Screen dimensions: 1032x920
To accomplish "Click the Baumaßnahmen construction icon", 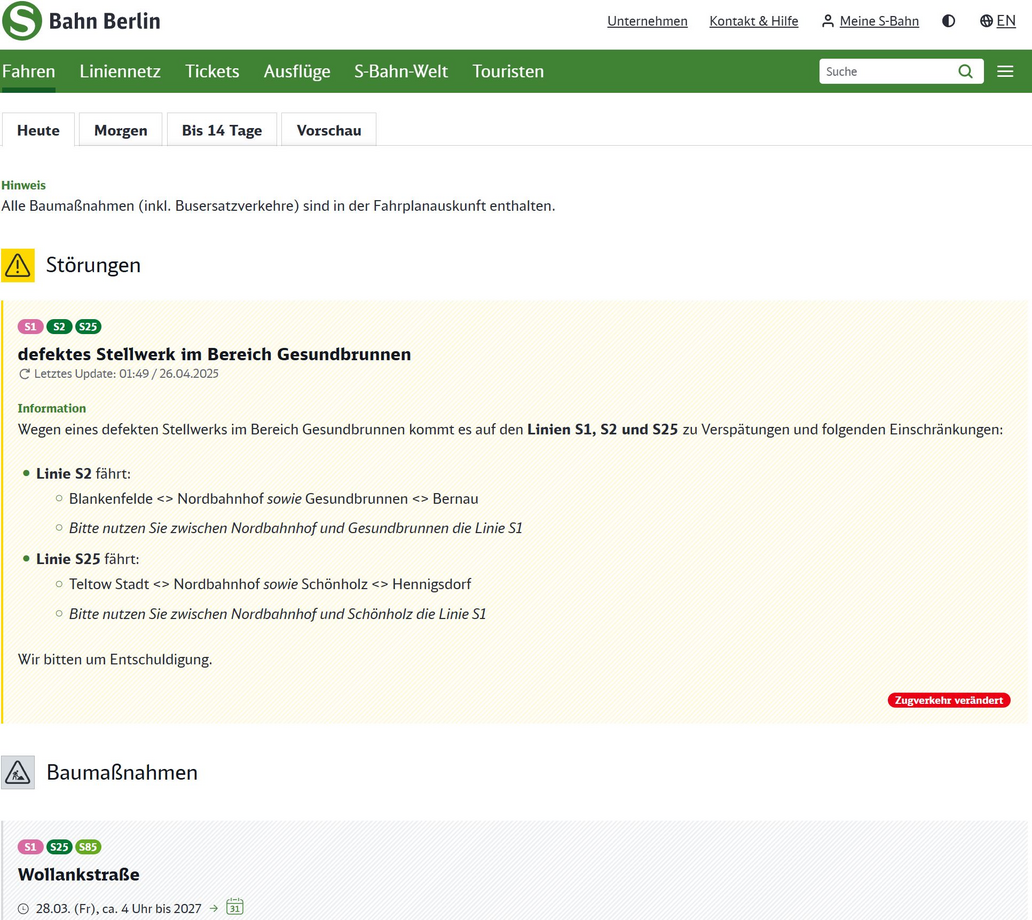I will pyautogui.click(x=18, y=773).
